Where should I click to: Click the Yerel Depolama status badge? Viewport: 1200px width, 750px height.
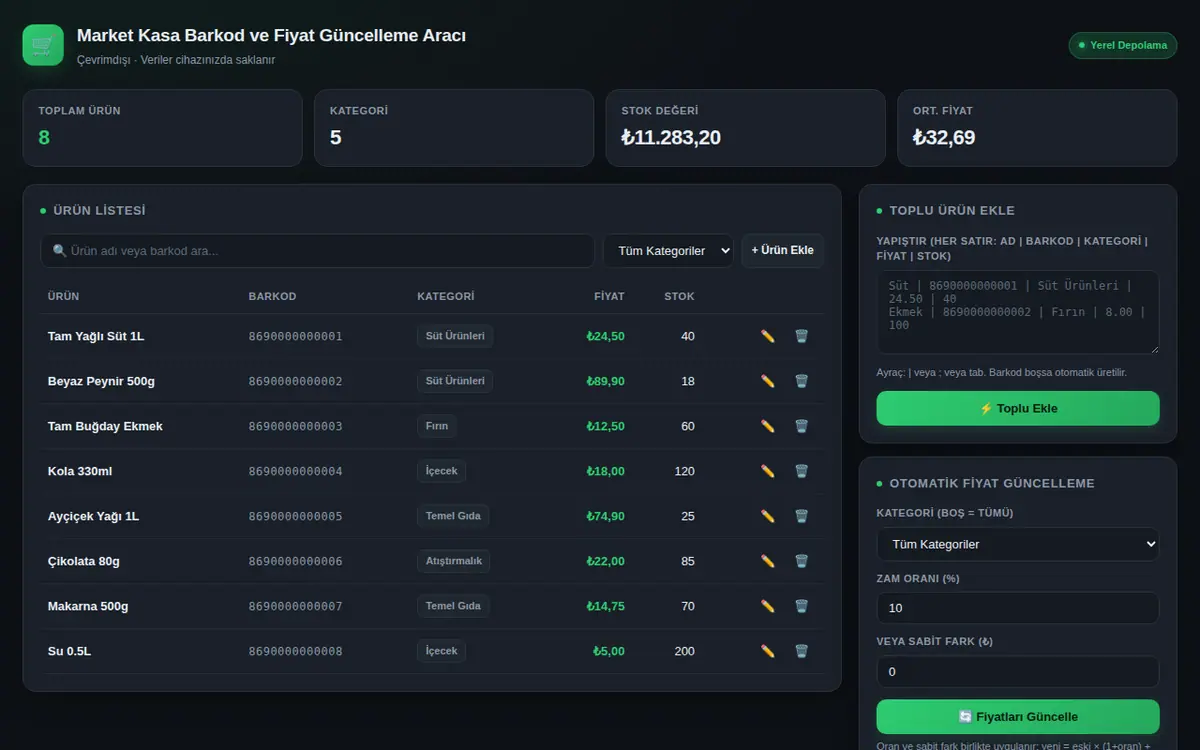click(1123, 45)
